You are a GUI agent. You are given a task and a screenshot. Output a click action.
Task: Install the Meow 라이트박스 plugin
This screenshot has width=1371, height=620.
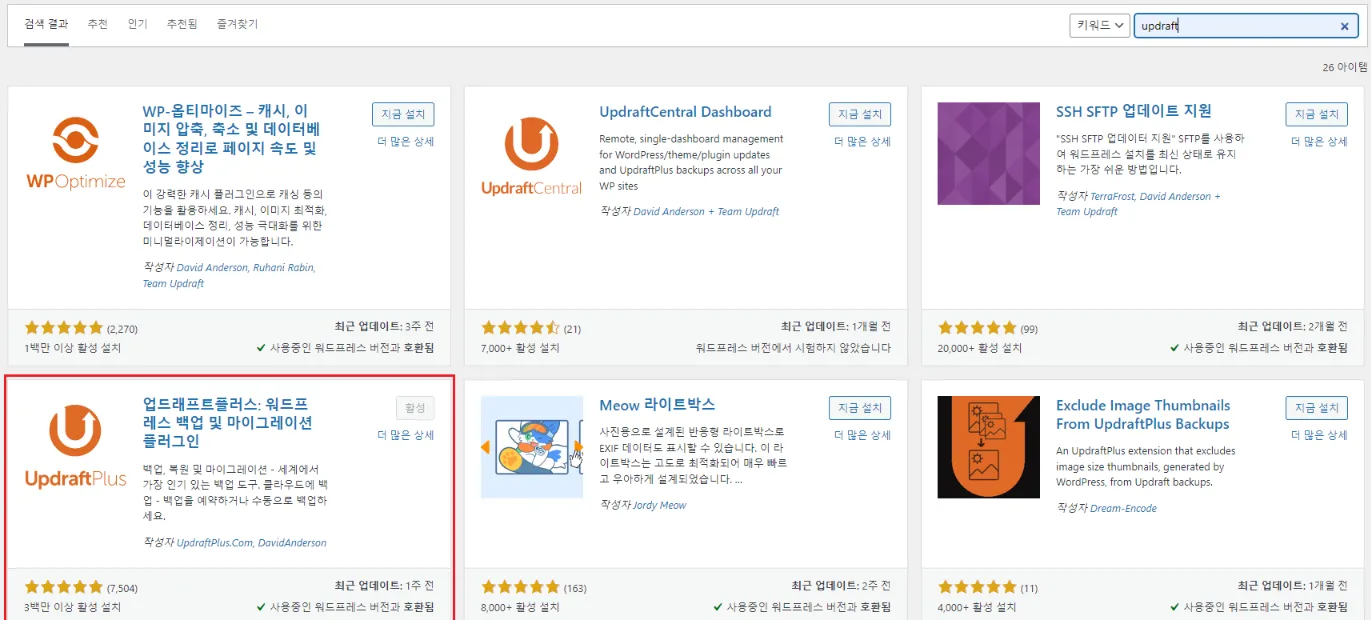(860, 408)
